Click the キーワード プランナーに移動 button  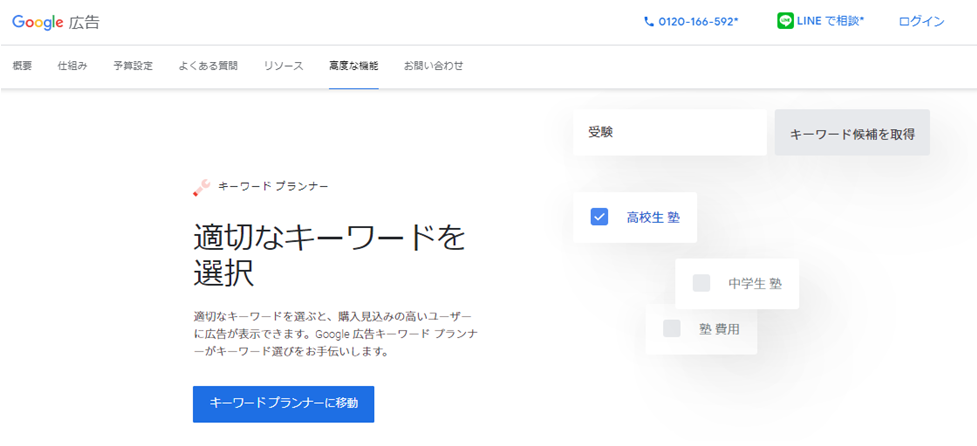284,404
